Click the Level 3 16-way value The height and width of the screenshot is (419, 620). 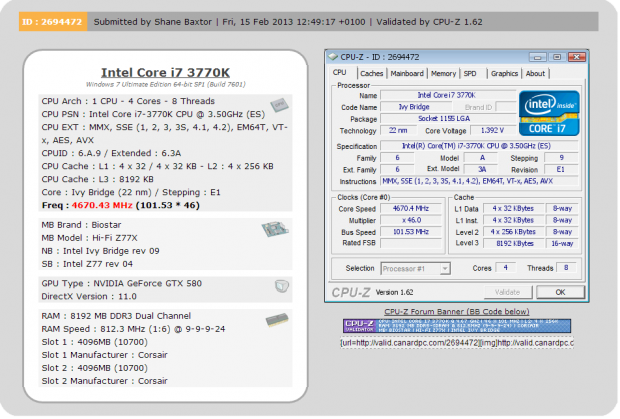click(562, 243)
